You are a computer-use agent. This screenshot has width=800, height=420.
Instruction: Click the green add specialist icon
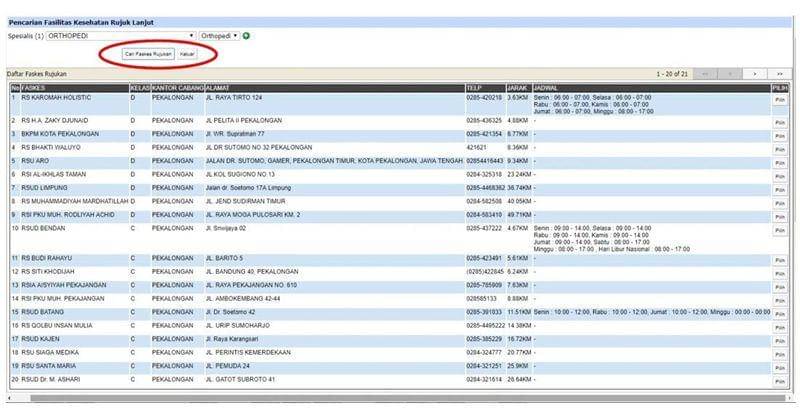tap(246, 36)
